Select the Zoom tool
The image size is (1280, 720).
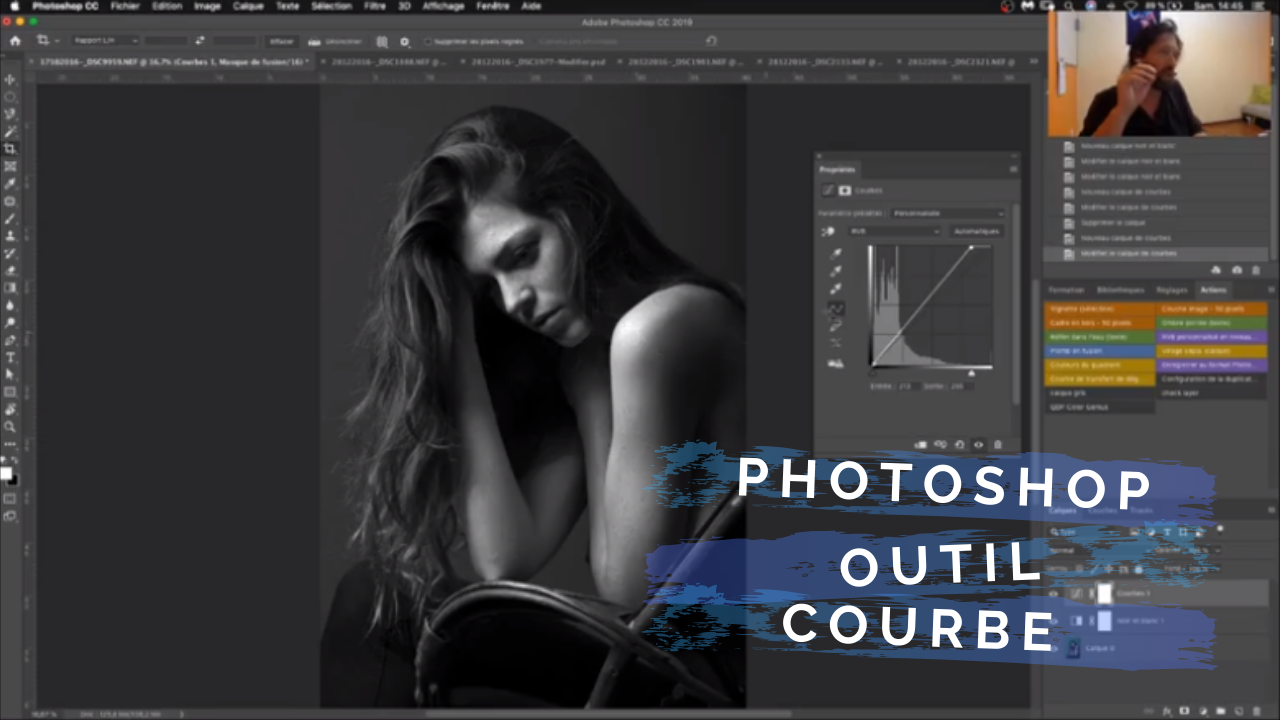click(x=10, y=426)
